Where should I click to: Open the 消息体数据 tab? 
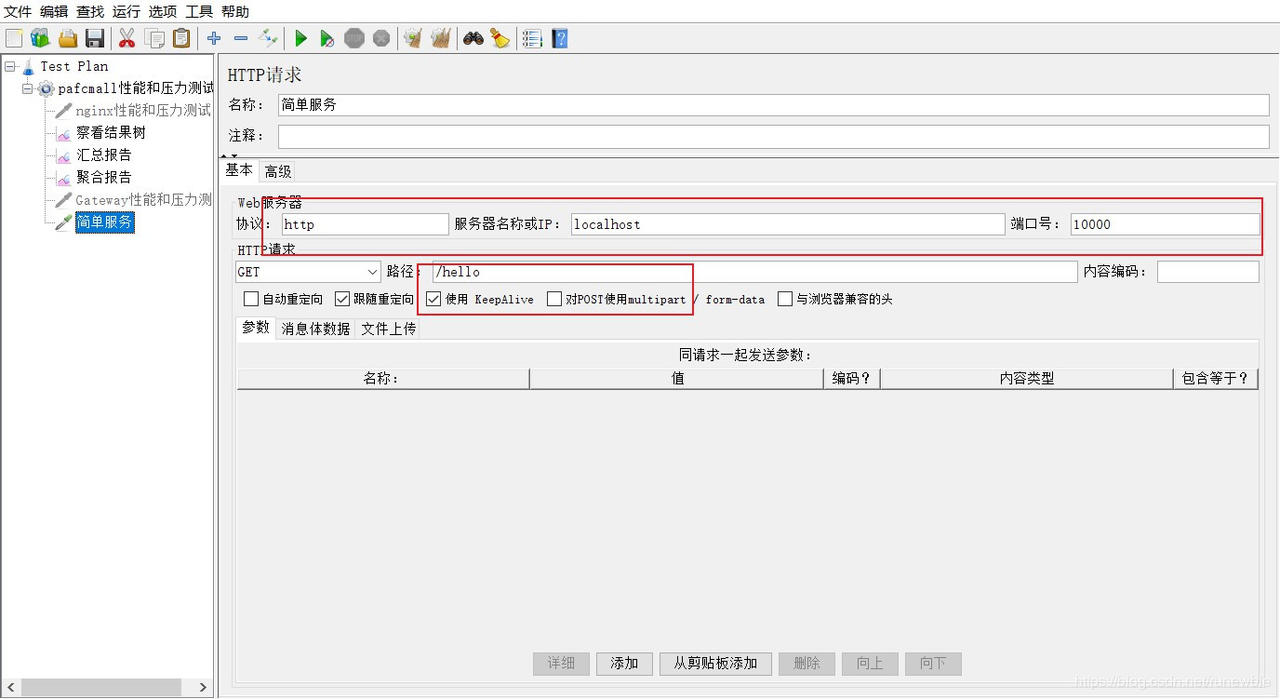click(315, 328)
